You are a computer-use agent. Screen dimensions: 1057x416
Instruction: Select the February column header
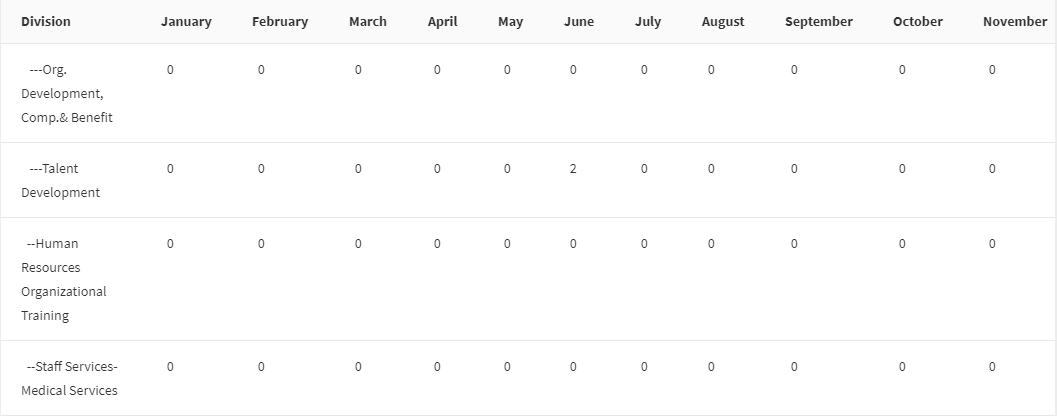click(280, 22)
